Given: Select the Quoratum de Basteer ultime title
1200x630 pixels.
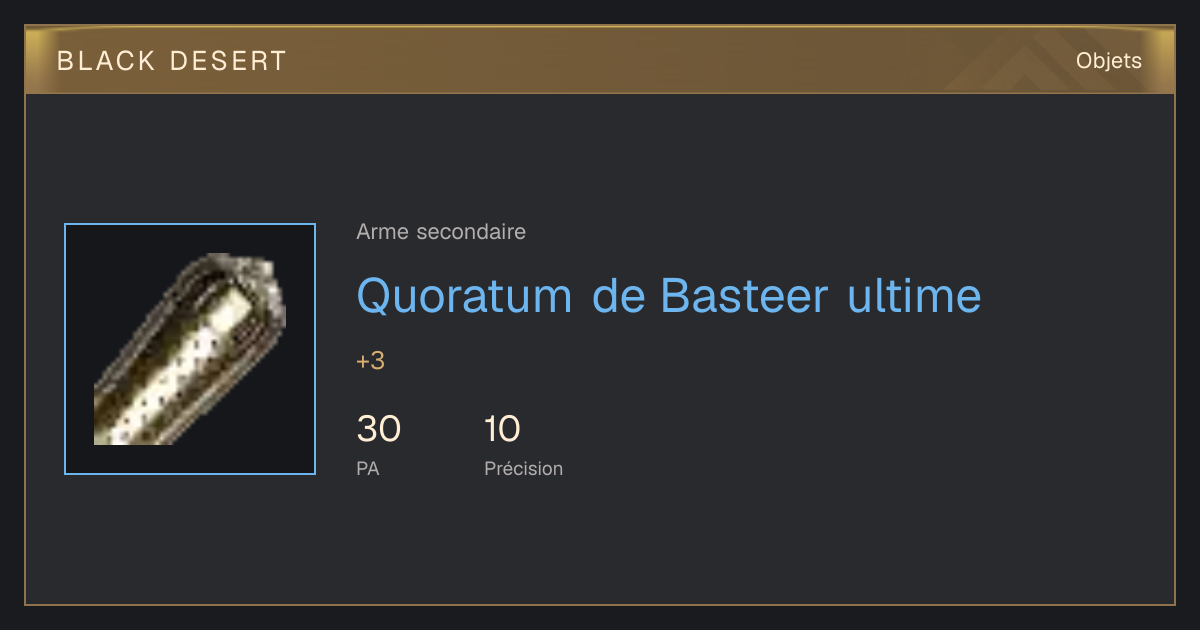Looking at the screenshot, I should click(x=669, y=295).
